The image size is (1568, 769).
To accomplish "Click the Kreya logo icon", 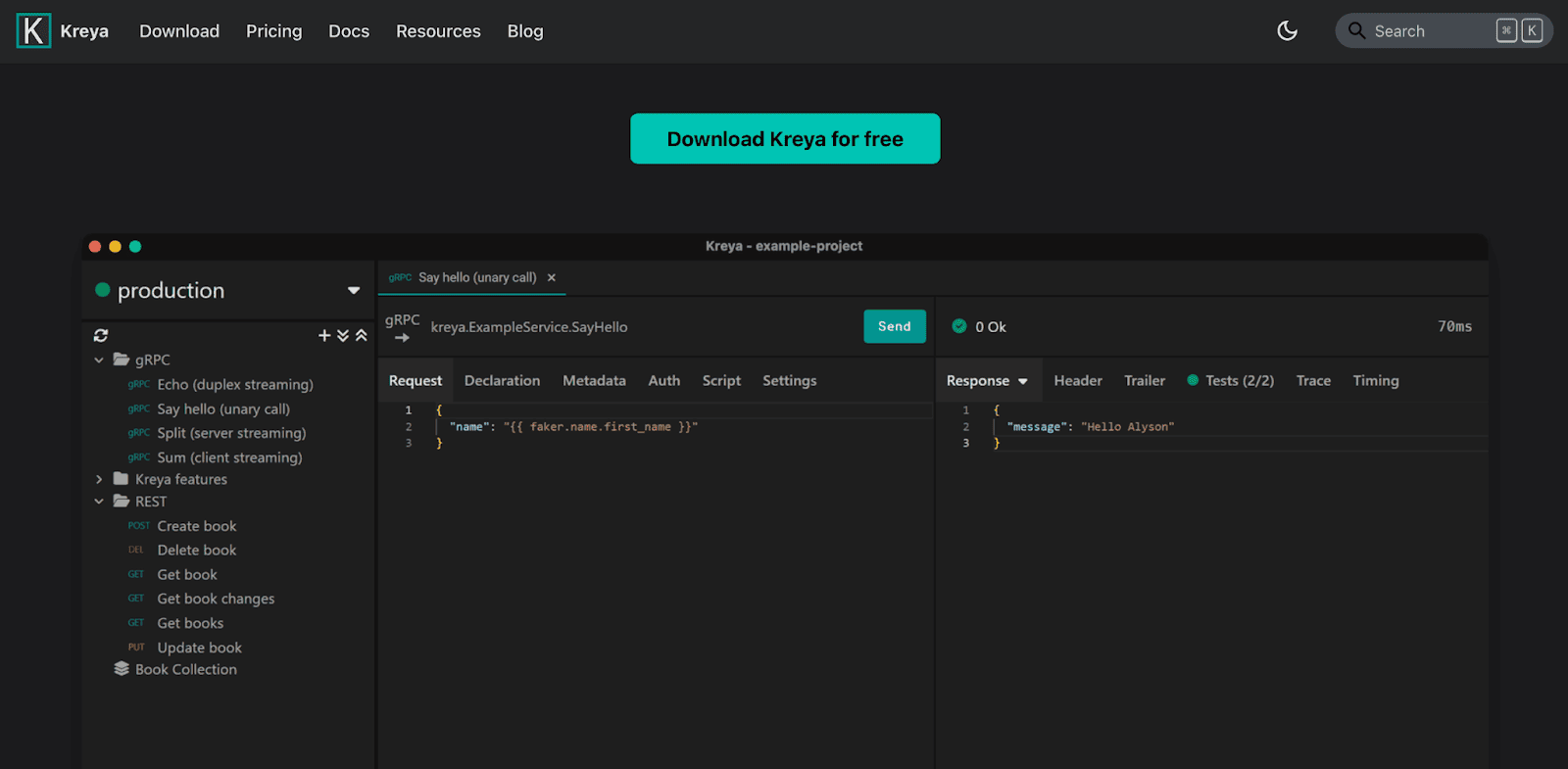I will pyautogui.click(x=33, y=31).
